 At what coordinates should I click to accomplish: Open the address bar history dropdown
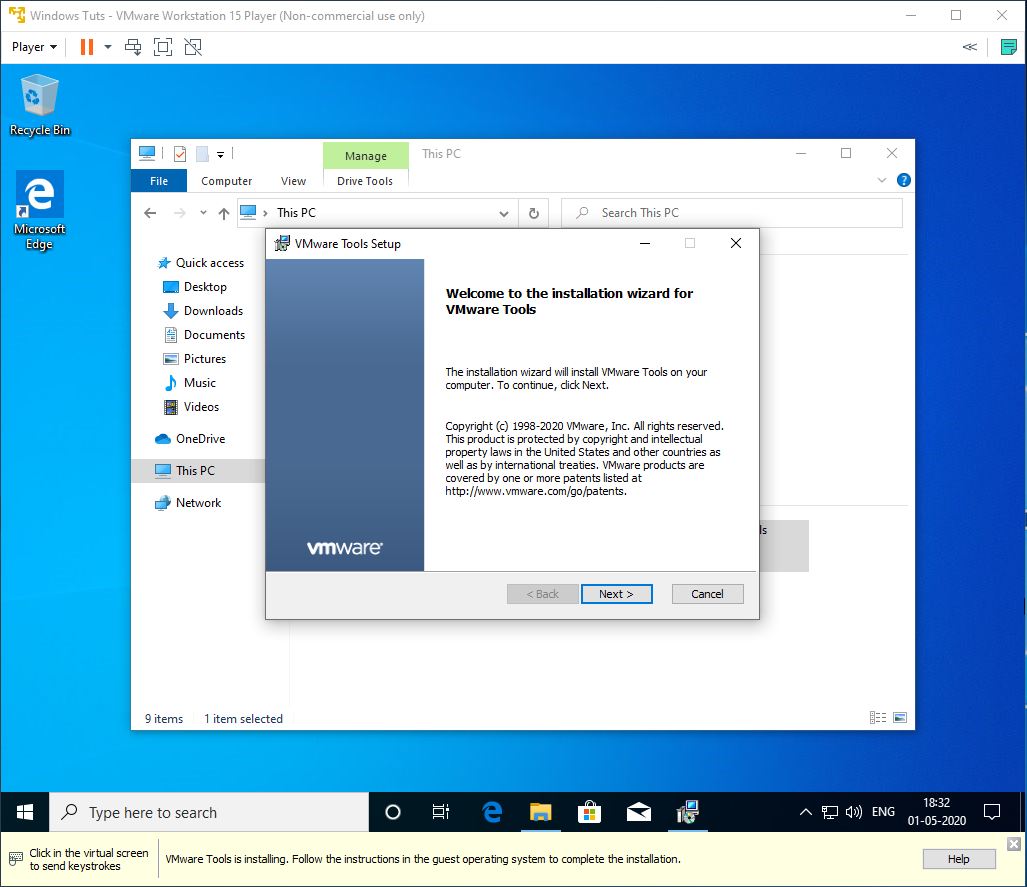[x=504, y=214]
